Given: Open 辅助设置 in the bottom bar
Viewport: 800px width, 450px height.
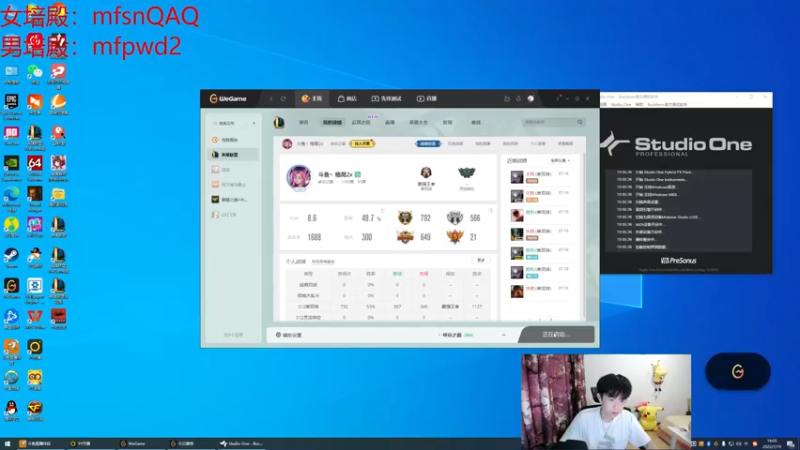Looking at the screenshot, I should (289, 335).
